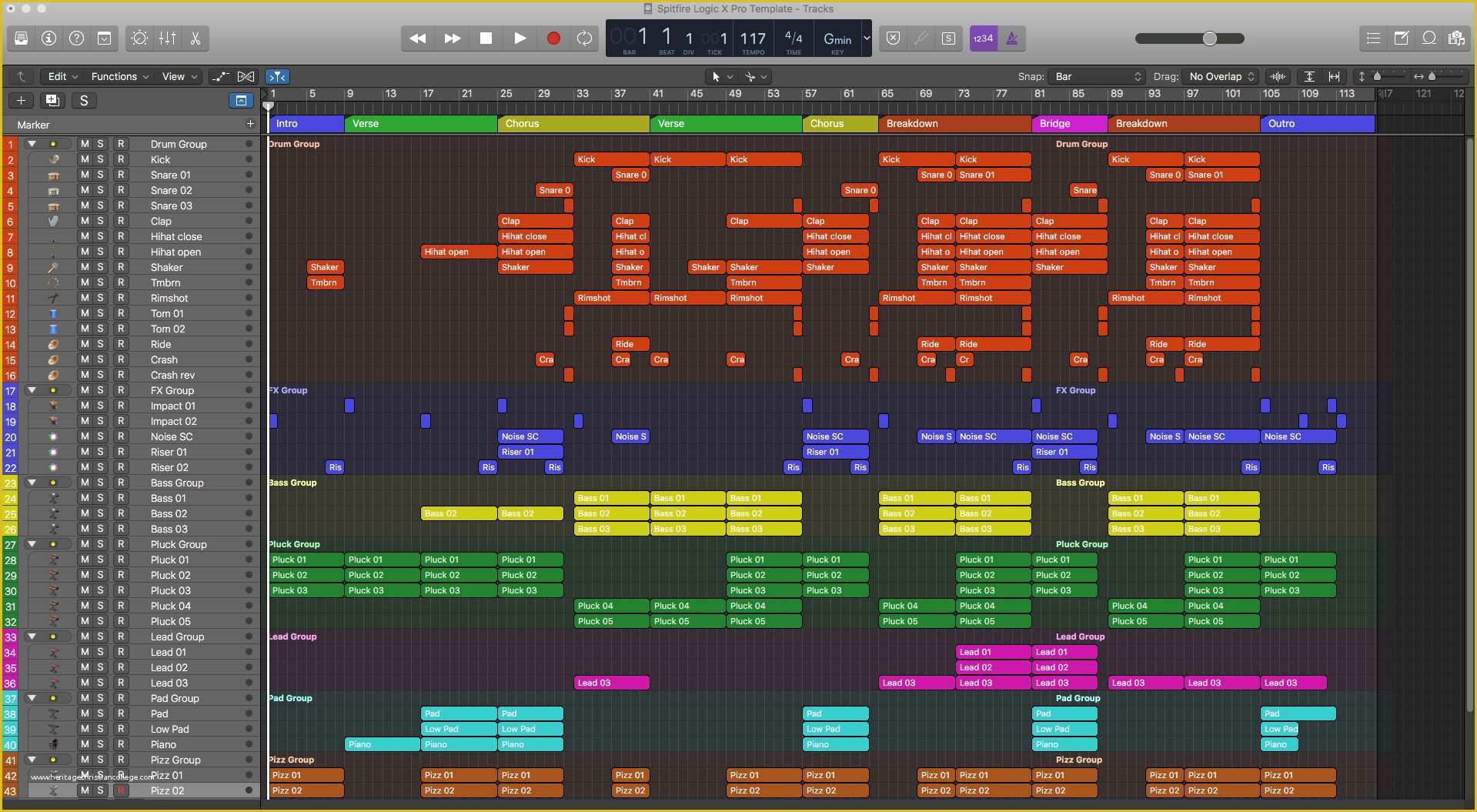Screen dimensions: 1477x812
Task: Adjust the master volume slider
Action: click(1190, 38)
